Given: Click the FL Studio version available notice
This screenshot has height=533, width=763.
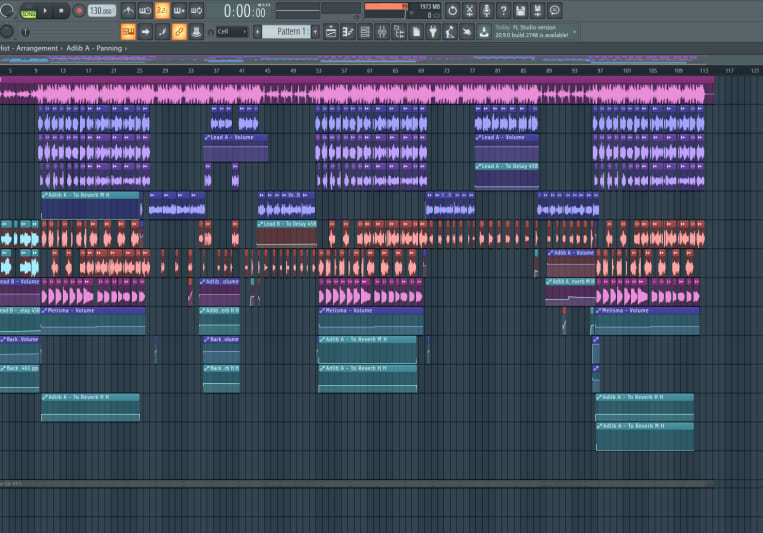Looking at the screenshot, I should (532, 32).
